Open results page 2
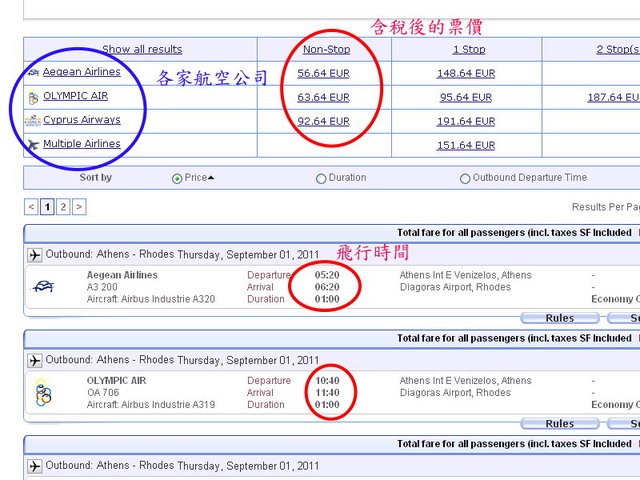 tap(63, 207)
